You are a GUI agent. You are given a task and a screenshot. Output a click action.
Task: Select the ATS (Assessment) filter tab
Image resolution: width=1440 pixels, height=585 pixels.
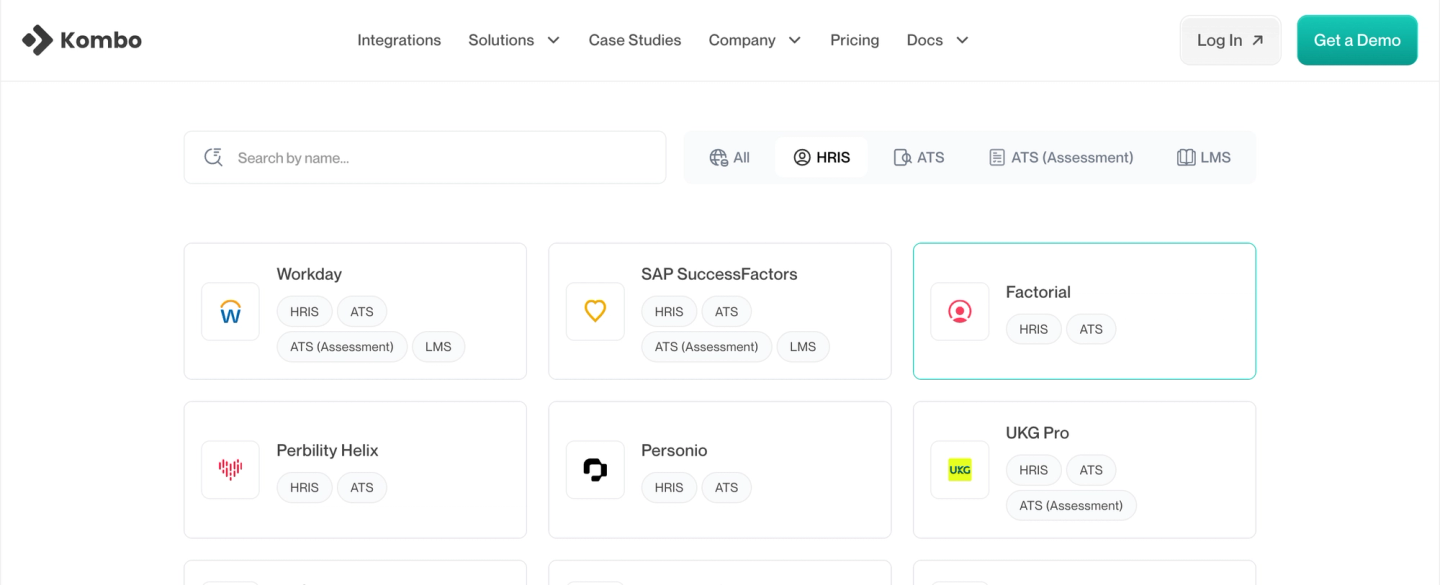tap(1061, 157)
